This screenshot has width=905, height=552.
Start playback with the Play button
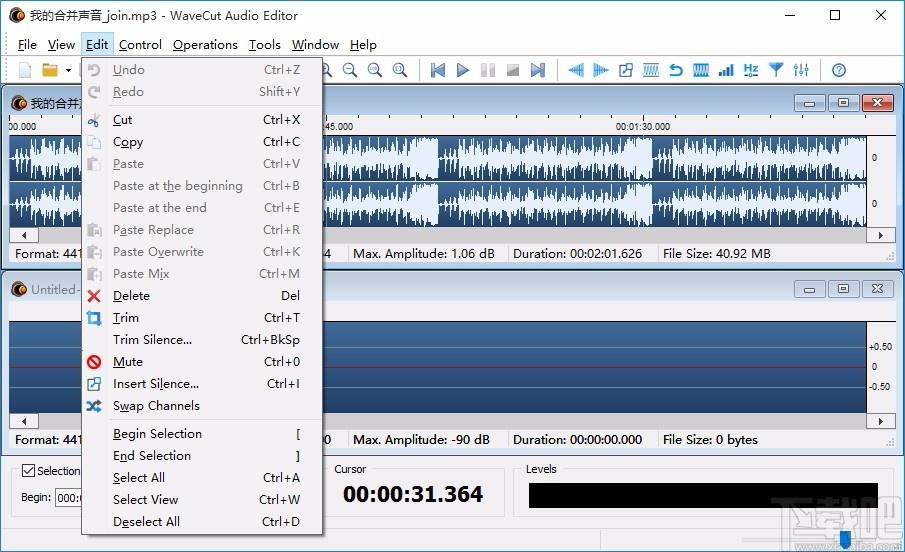463,70
